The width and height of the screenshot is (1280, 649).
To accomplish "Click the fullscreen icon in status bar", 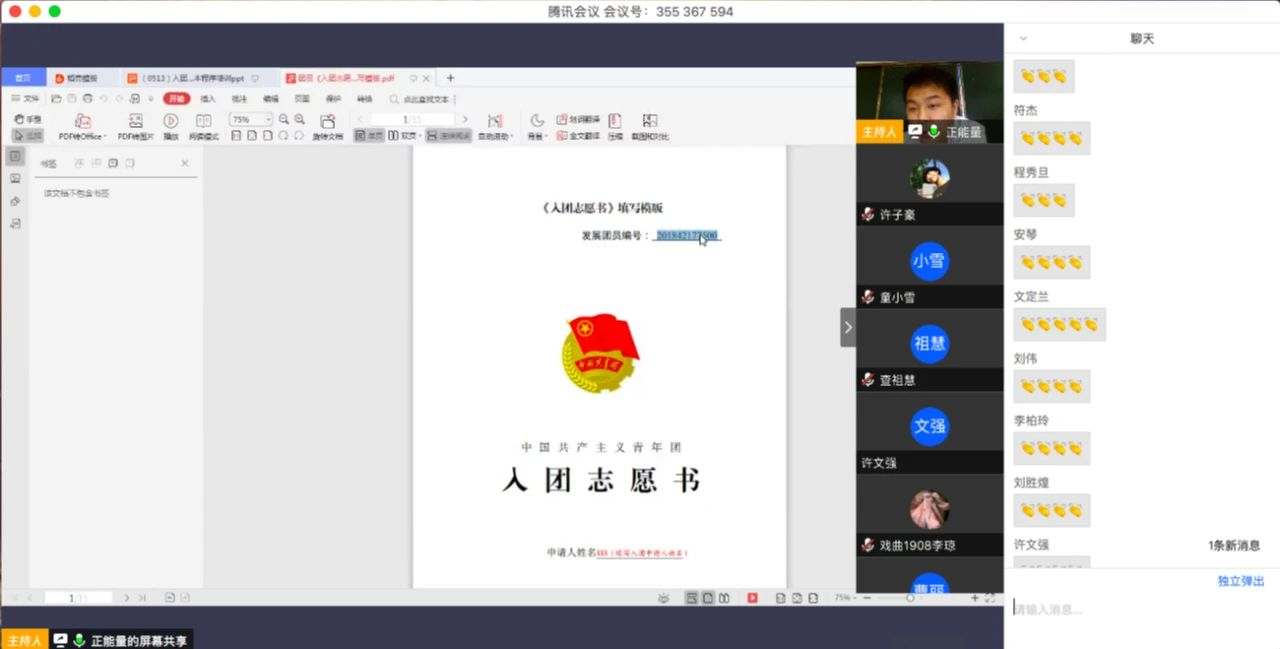I will (990, 598).
